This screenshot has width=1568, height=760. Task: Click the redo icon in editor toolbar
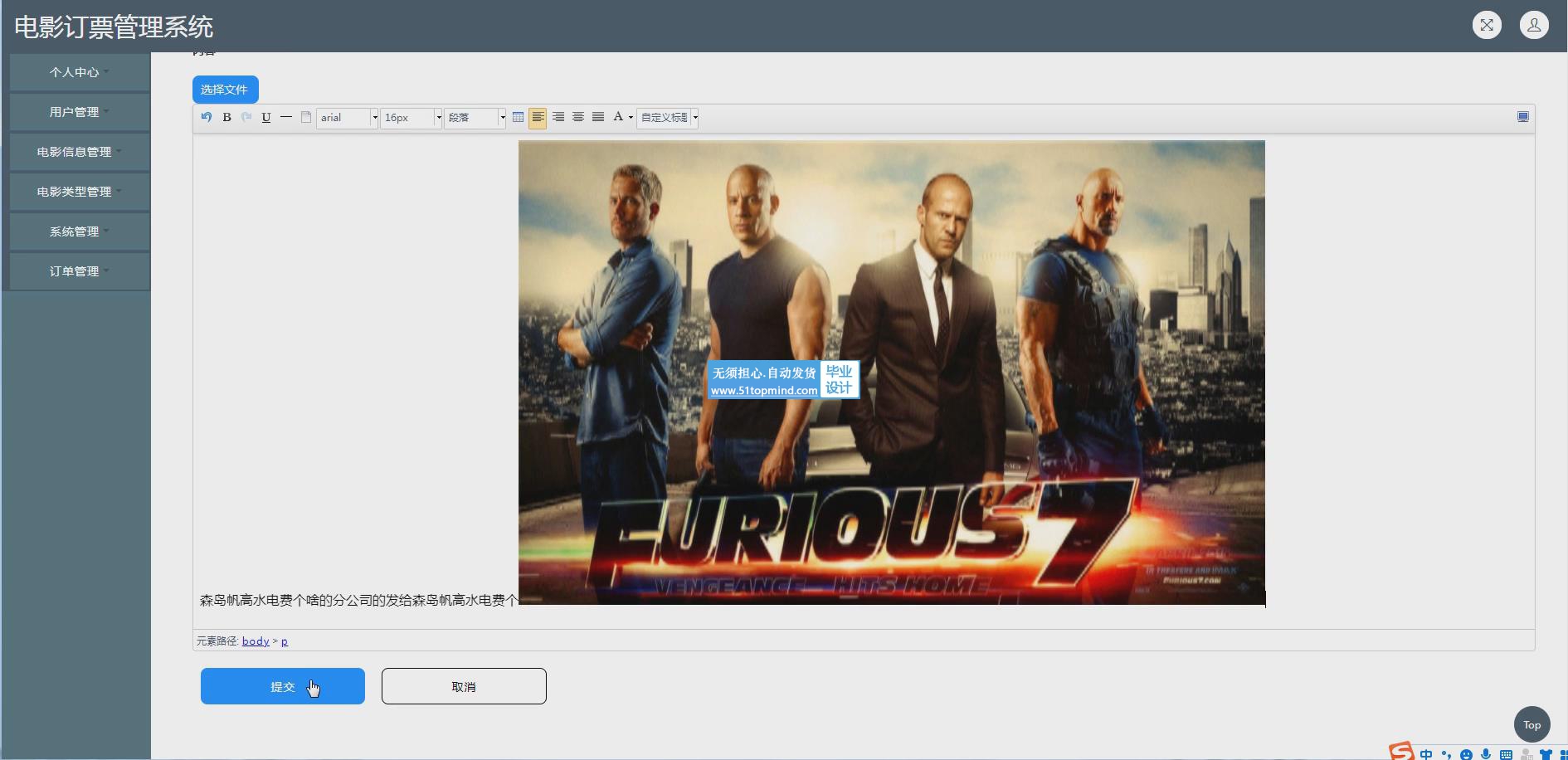tap(246, 117)
